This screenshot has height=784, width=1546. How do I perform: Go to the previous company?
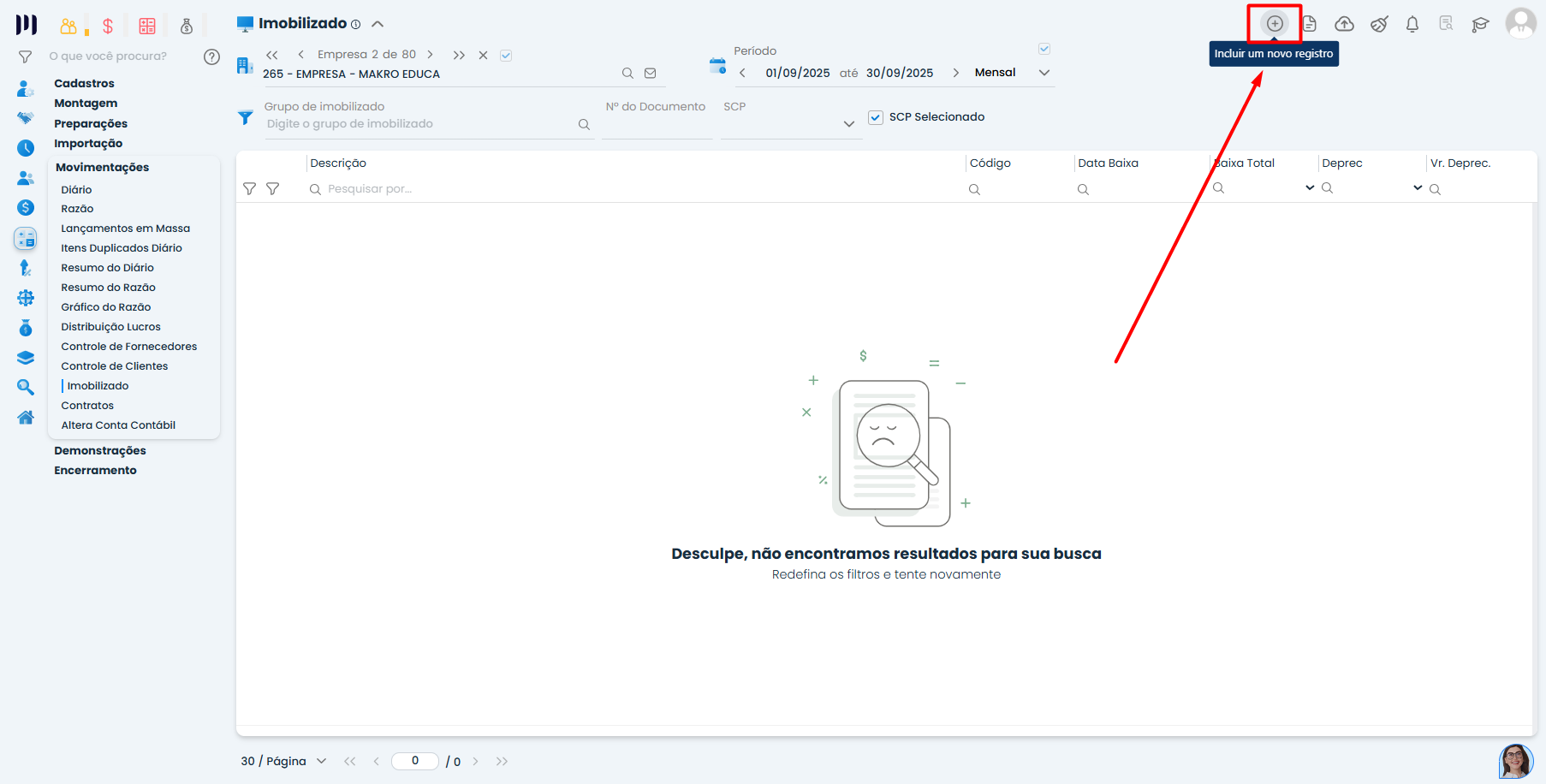click(x=300, y=55)
